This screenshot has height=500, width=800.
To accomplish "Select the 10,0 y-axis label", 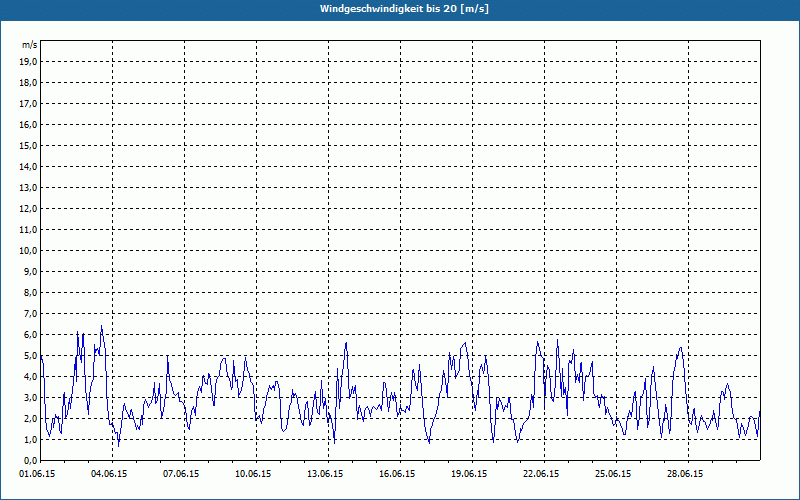I will [28, 251].
